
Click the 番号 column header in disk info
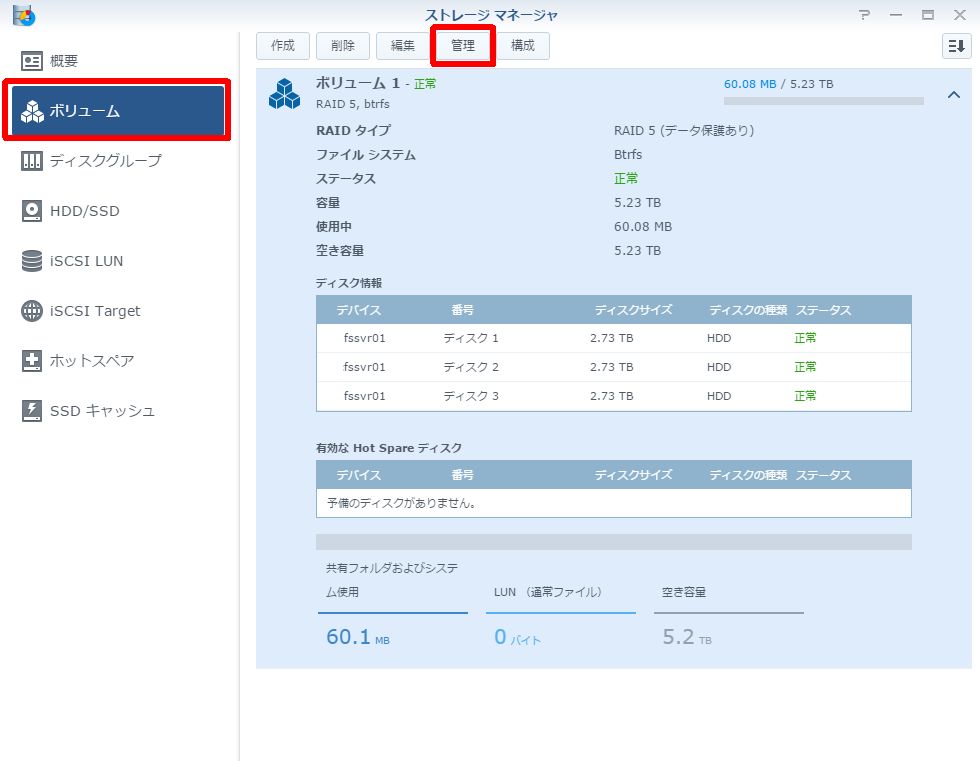click(x=462, y=310)
